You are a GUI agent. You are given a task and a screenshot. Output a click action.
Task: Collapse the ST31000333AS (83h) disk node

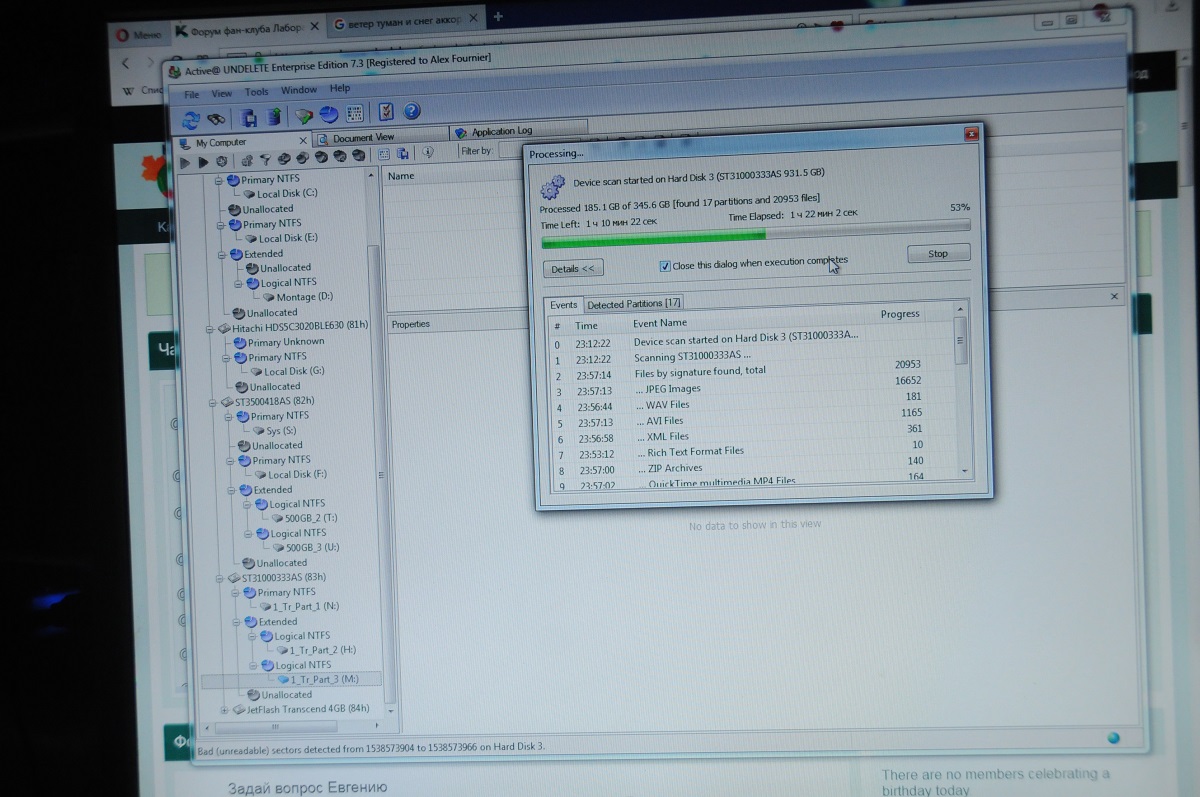tap(219, 578)
